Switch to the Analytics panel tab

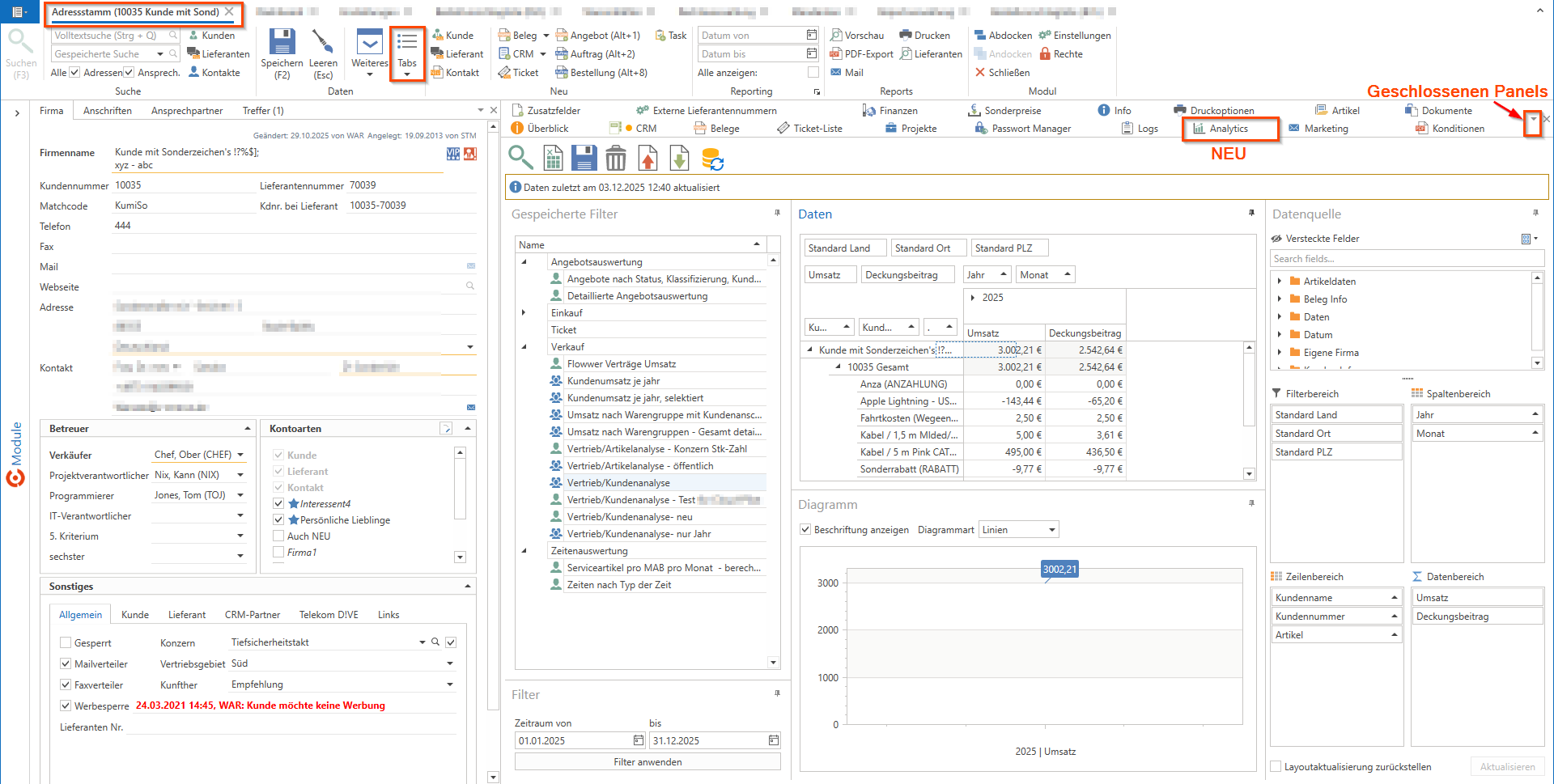tap(1229, 128)
